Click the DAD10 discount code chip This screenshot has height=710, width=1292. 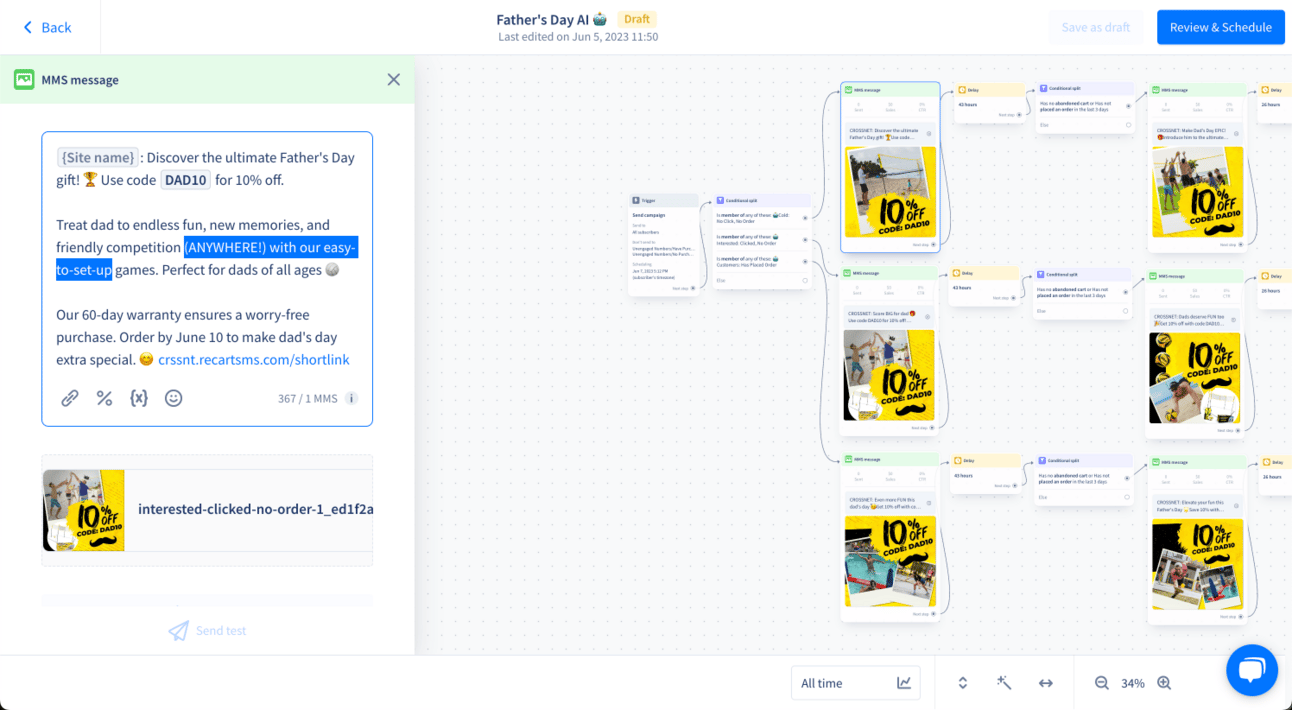186,180
